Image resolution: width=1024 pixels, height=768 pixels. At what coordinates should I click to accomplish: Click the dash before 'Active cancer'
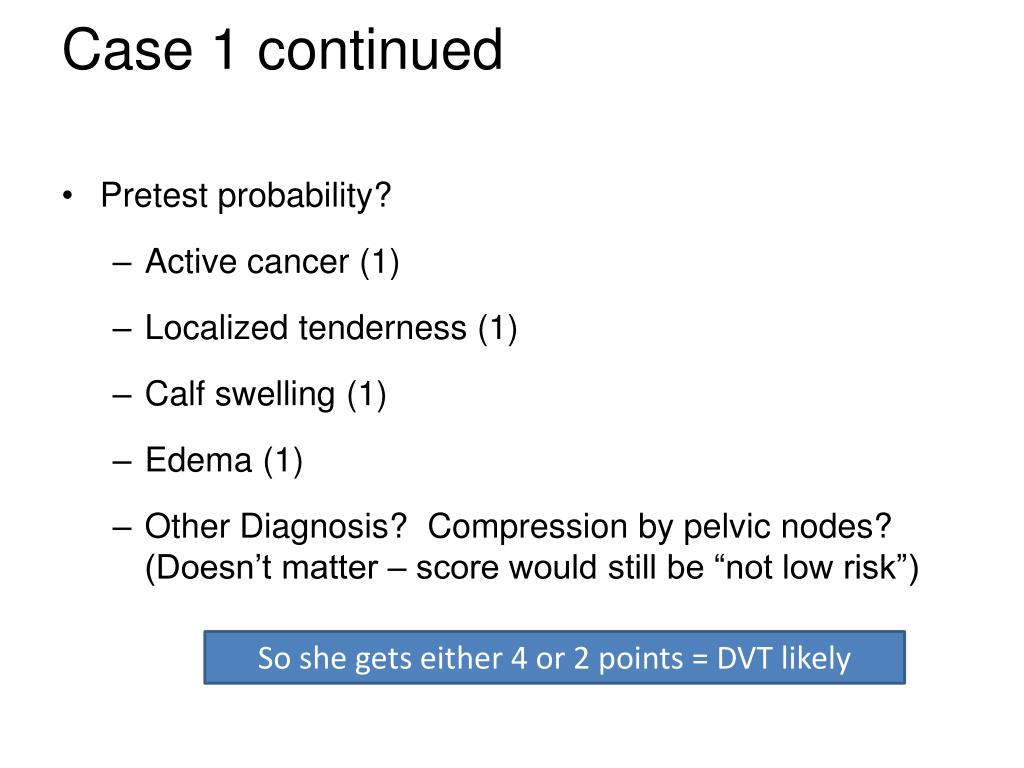point(122,264)
